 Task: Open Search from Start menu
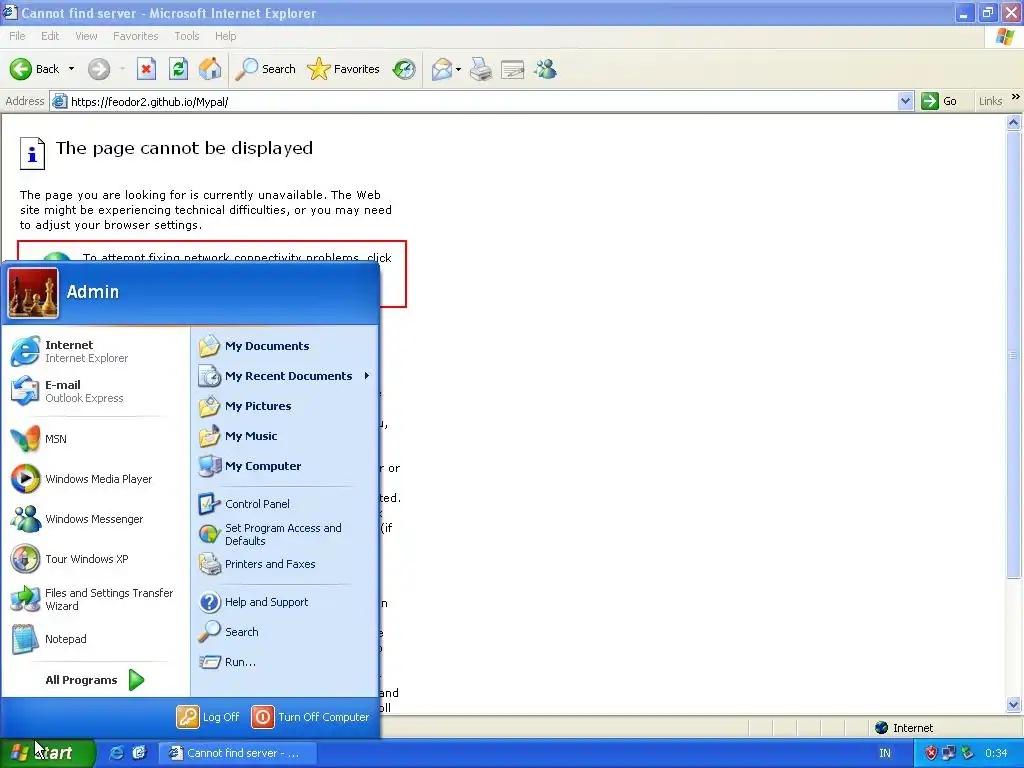[285, 632]
